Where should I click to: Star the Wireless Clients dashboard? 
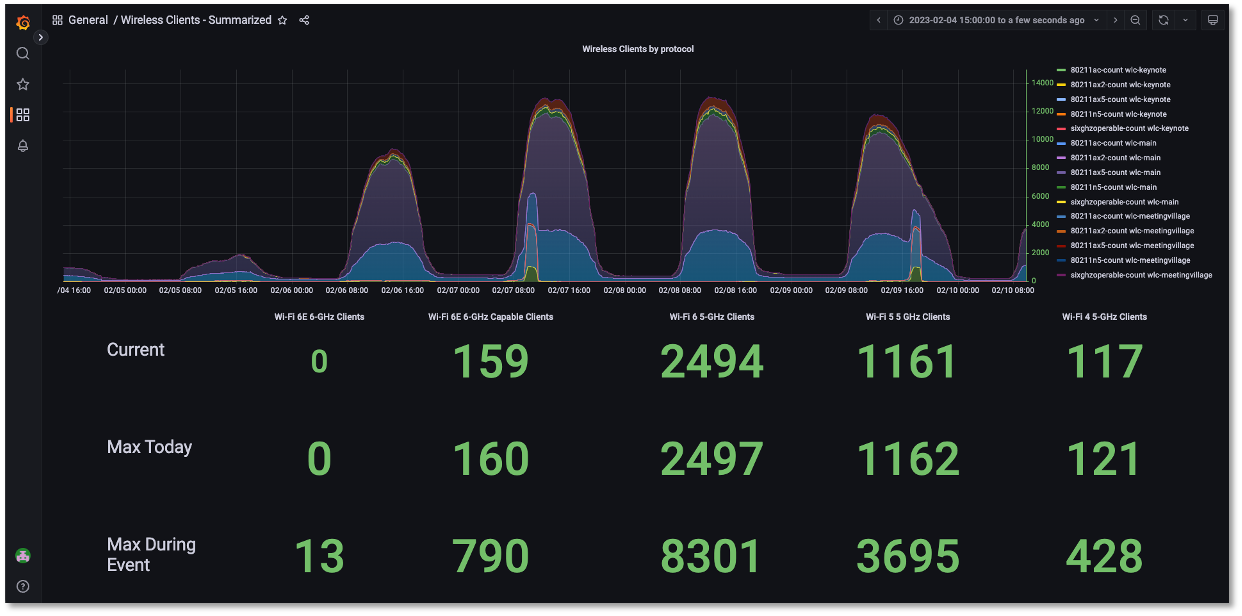point(282,20)
